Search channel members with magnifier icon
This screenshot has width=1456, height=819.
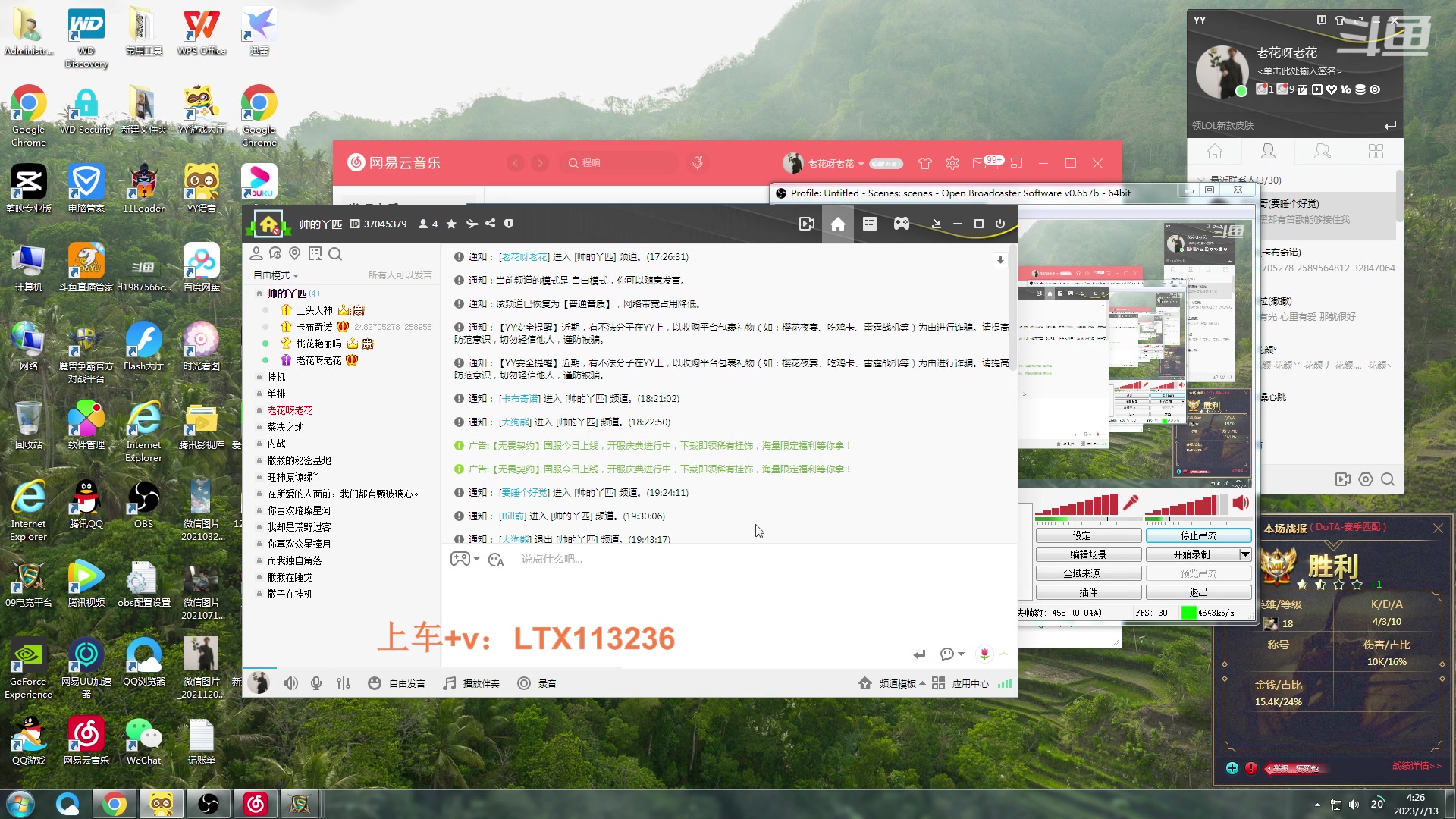point(335,253)
